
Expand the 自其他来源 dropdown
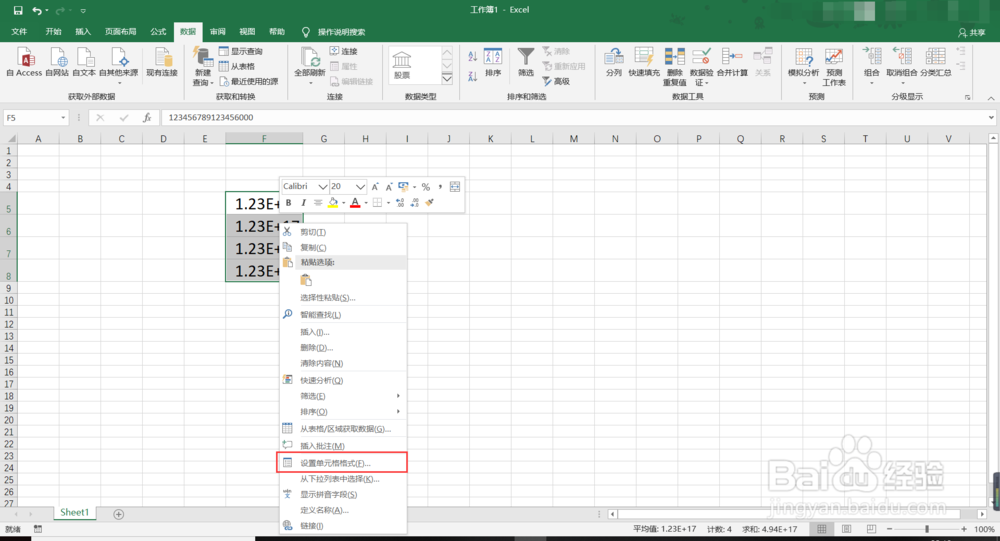[x=119, y=83]
